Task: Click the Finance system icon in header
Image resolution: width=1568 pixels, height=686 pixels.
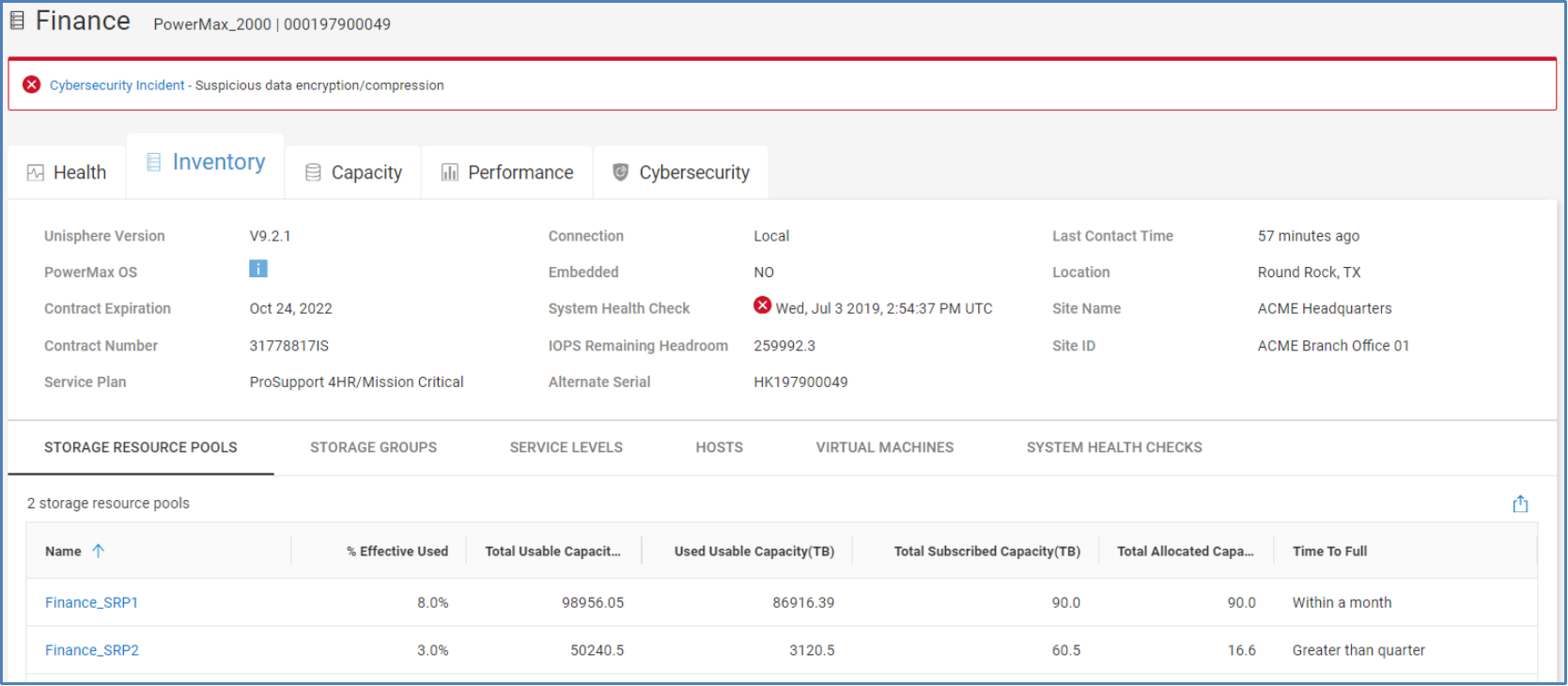Action: coord(17,21)
